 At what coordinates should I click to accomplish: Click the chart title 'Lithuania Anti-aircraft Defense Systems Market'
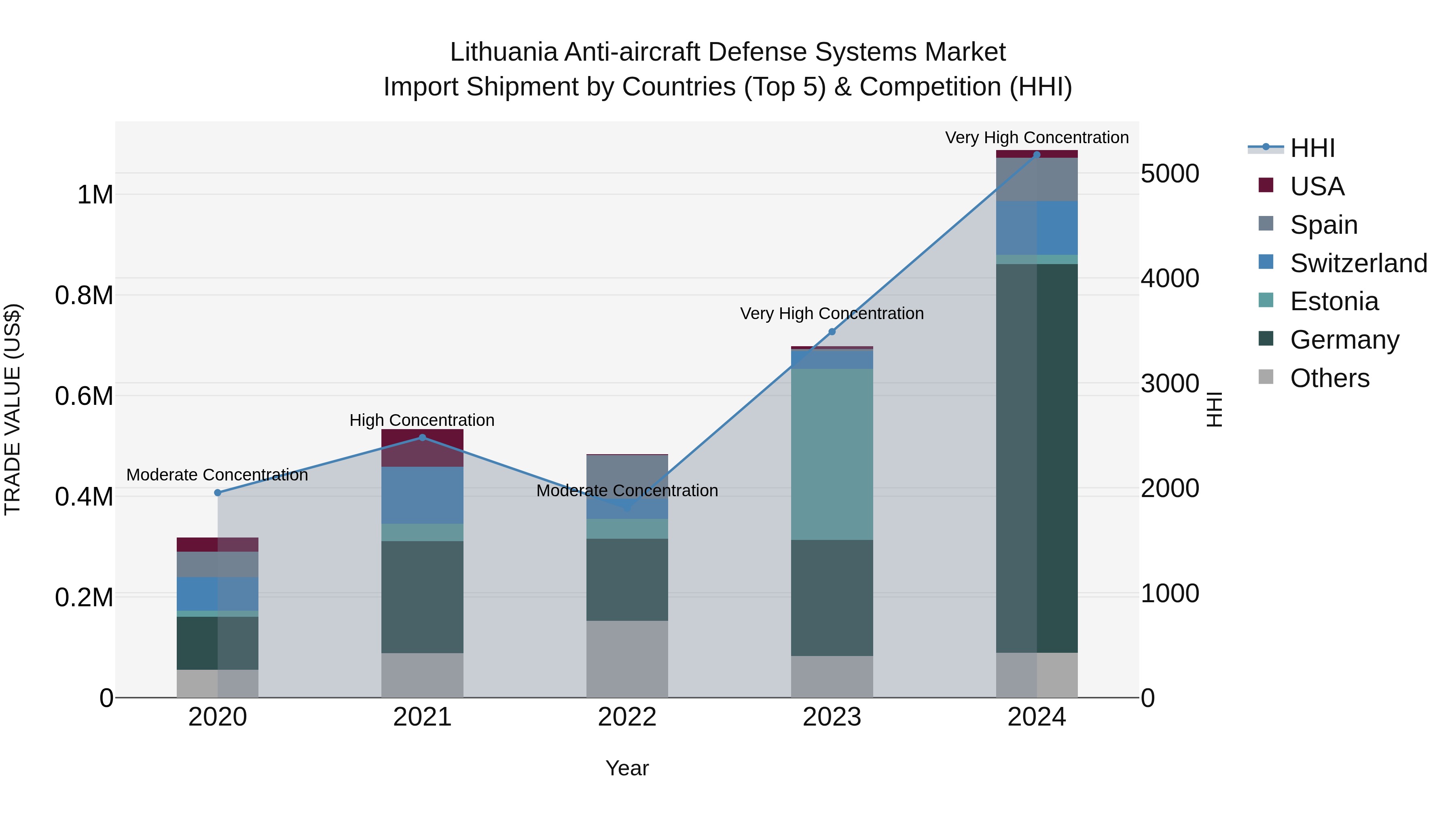click(728, 52)
